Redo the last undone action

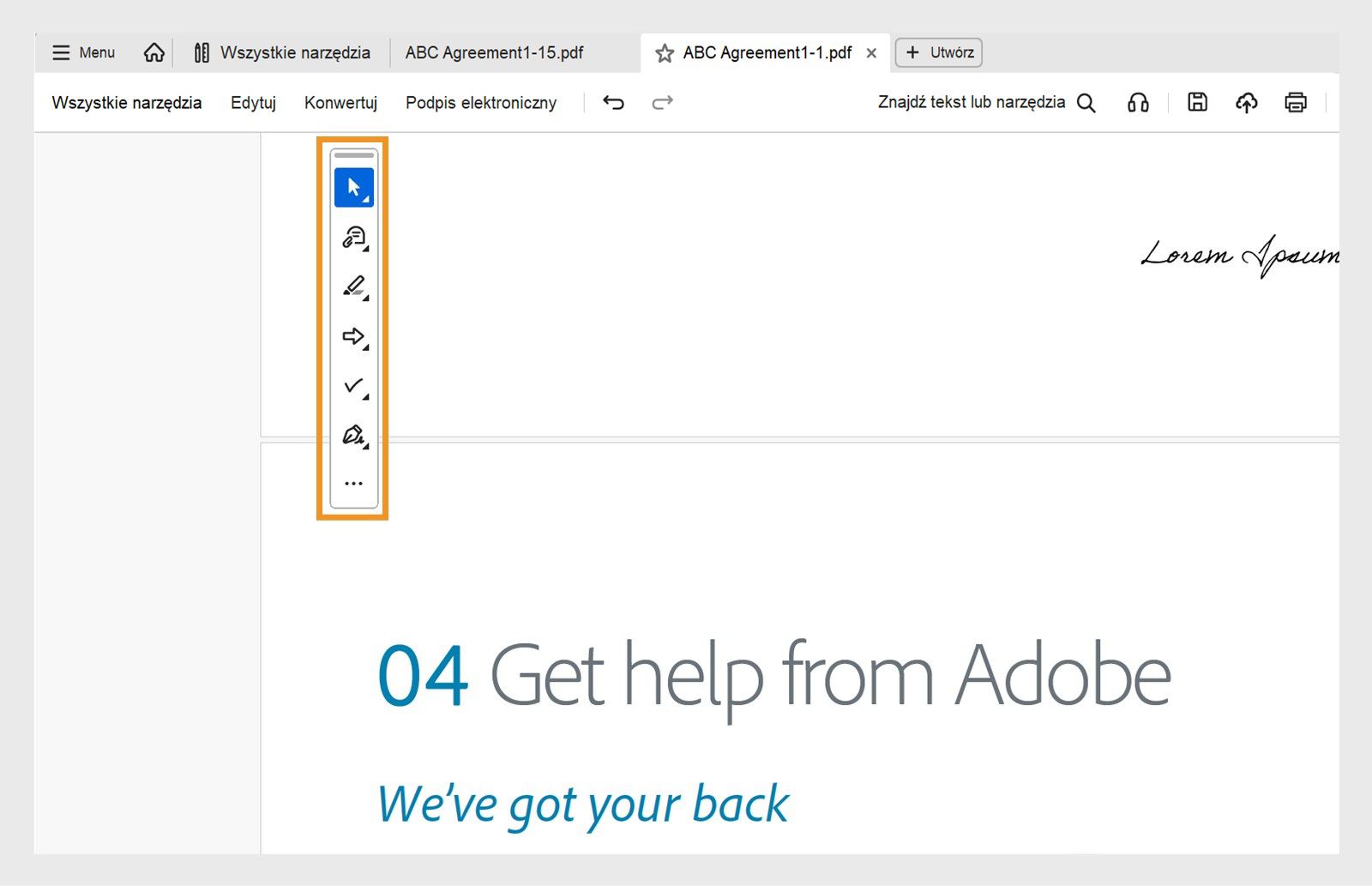click(662, 103)
